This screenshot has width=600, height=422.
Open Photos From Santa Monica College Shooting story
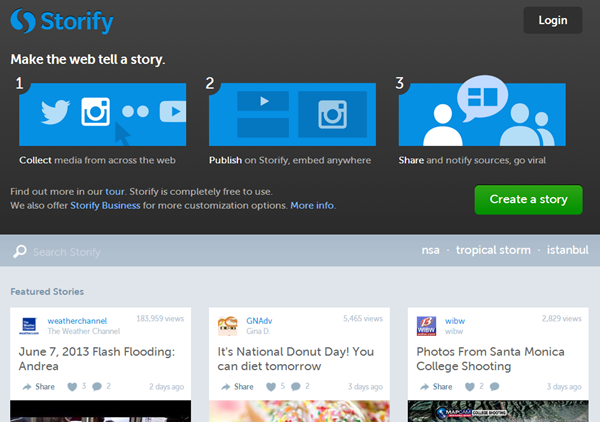490,359
